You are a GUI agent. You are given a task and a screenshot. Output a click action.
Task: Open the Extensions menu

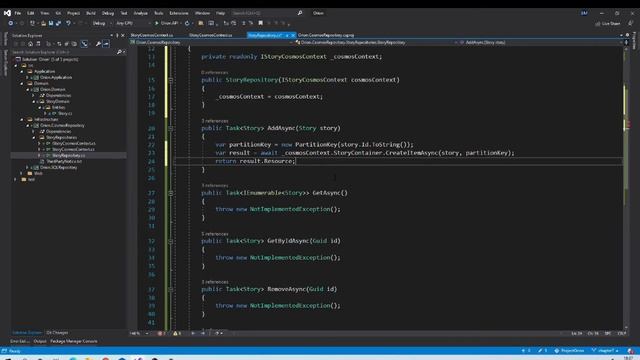179,13
